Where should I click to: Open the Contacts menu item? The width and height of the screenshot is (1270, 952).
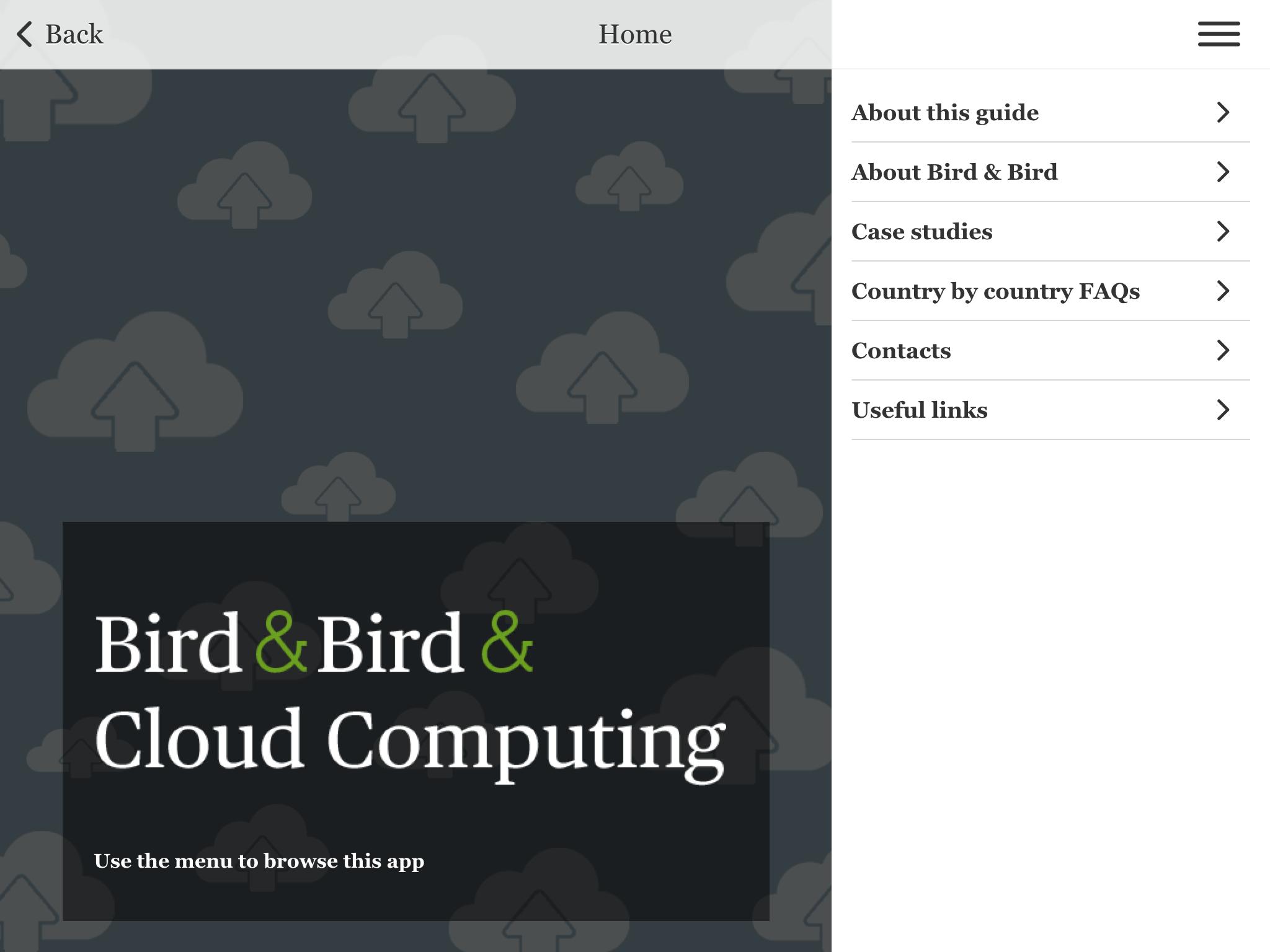[x=1050, y=351]
